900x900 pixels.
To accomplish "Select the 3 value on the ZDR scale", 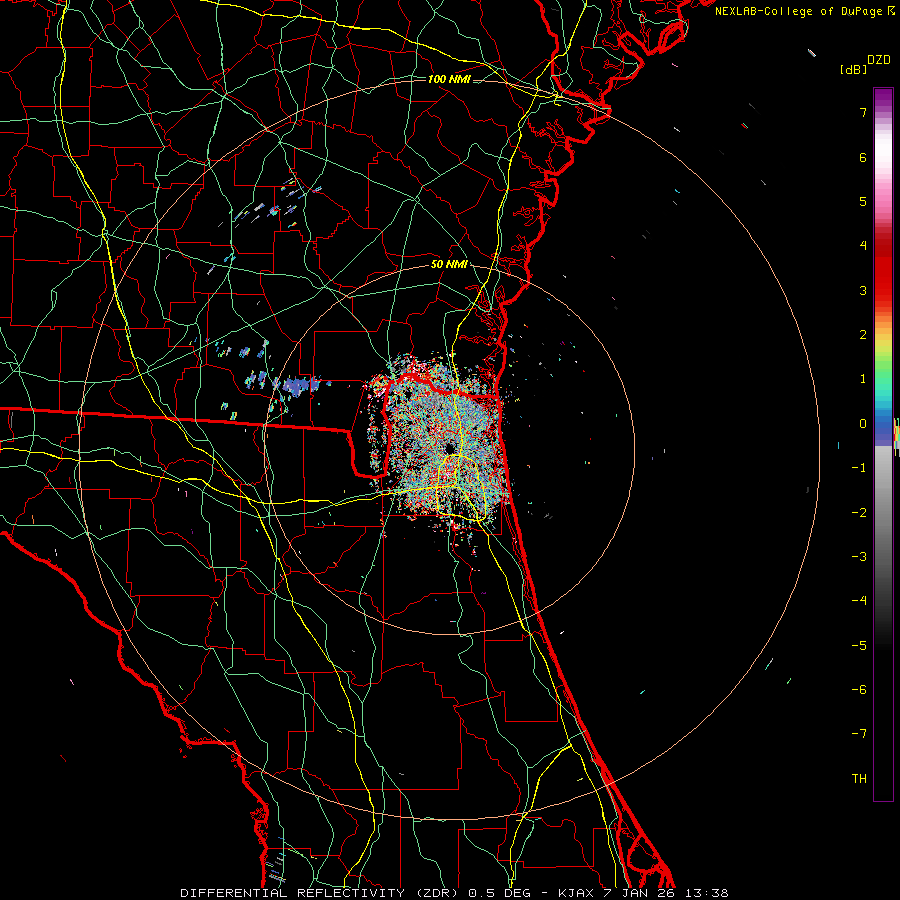I will pyautogui.click(x=863, y=290).
